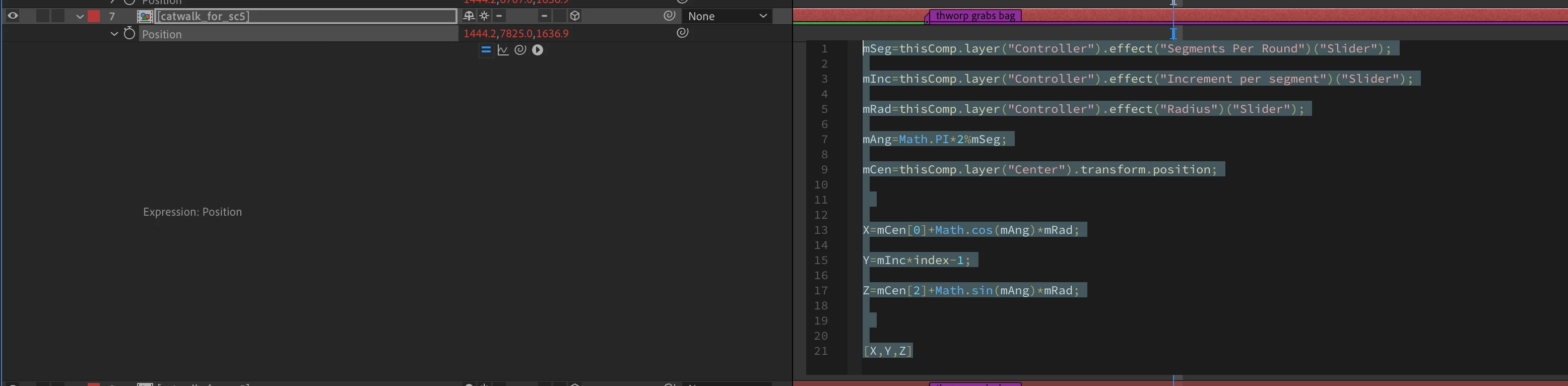The image size is (1568, 386).
Task: Click the mAng=Math.PI*2%mSeg; expression line
Action: (934, 140)
